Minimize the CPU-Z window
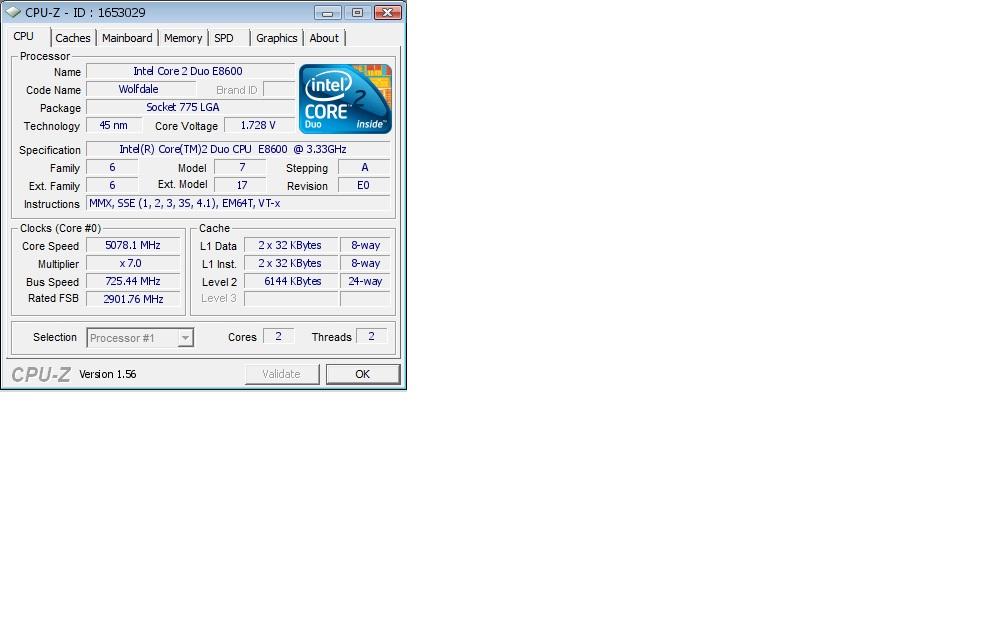 coord(327,13)
